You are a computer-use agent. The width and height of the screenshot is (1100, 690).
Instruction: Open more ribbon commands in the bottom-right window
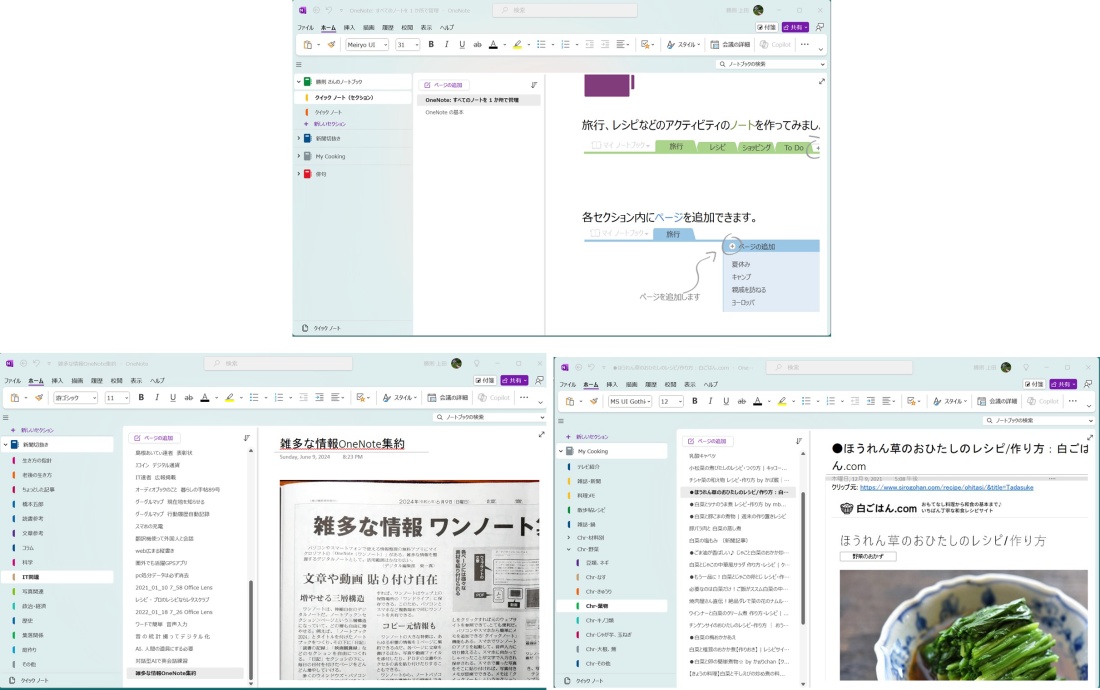[1073, 401]
